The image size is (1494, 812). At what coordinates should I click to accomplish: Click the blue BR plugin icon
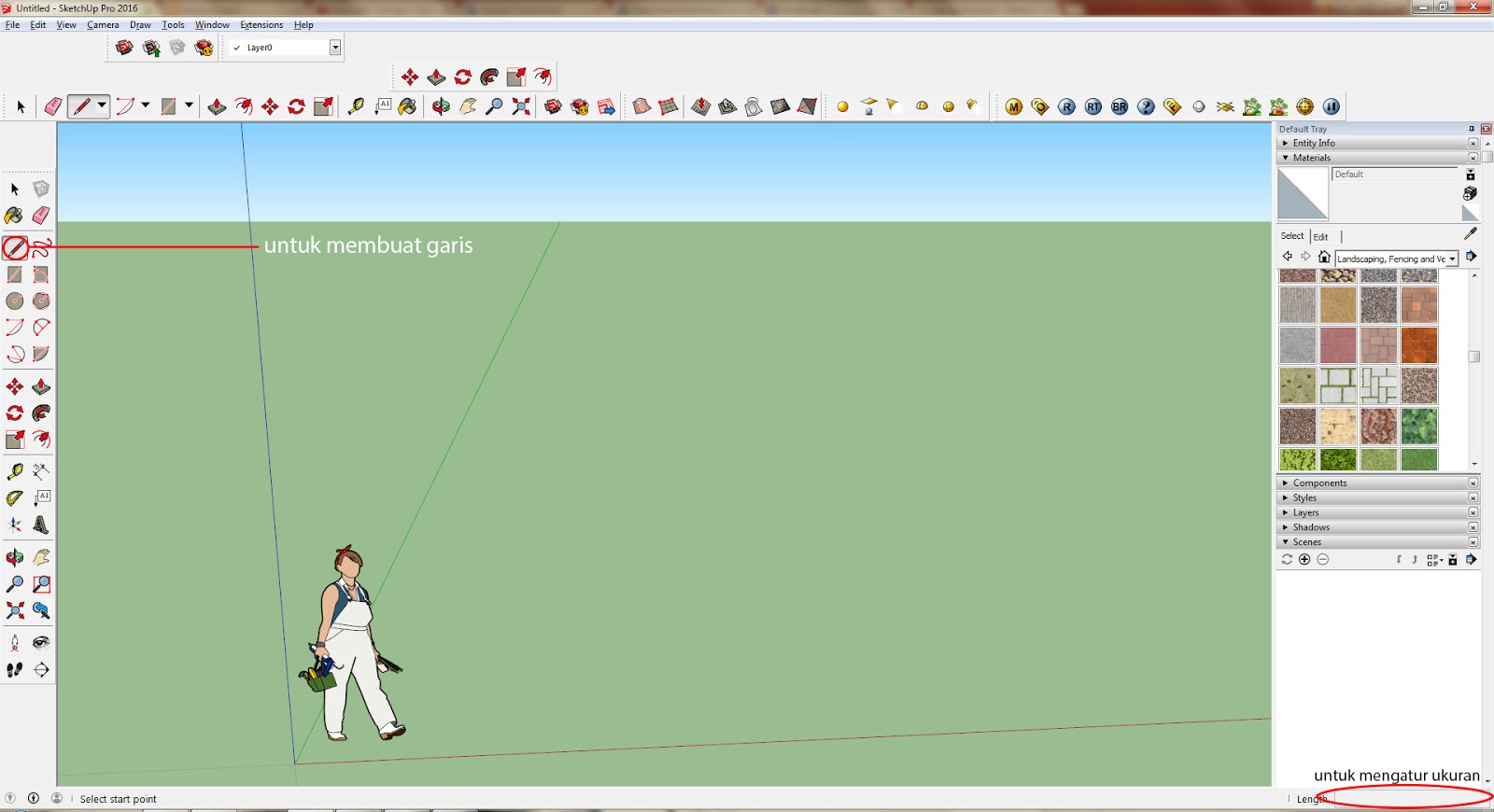pyautogui.click(x=1120, y=106)
